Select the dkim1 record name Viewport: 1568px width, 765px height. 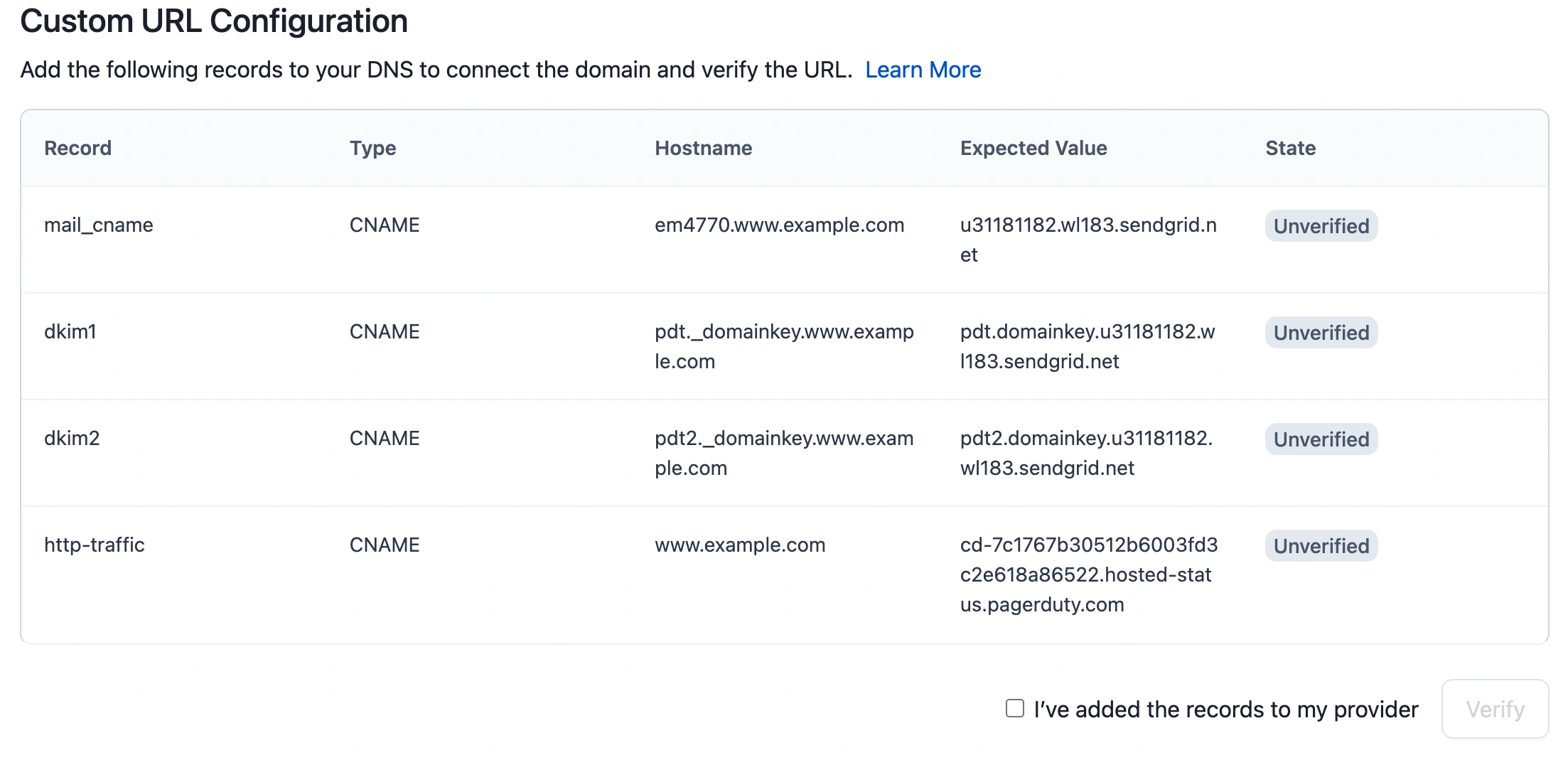coord(70,331)
